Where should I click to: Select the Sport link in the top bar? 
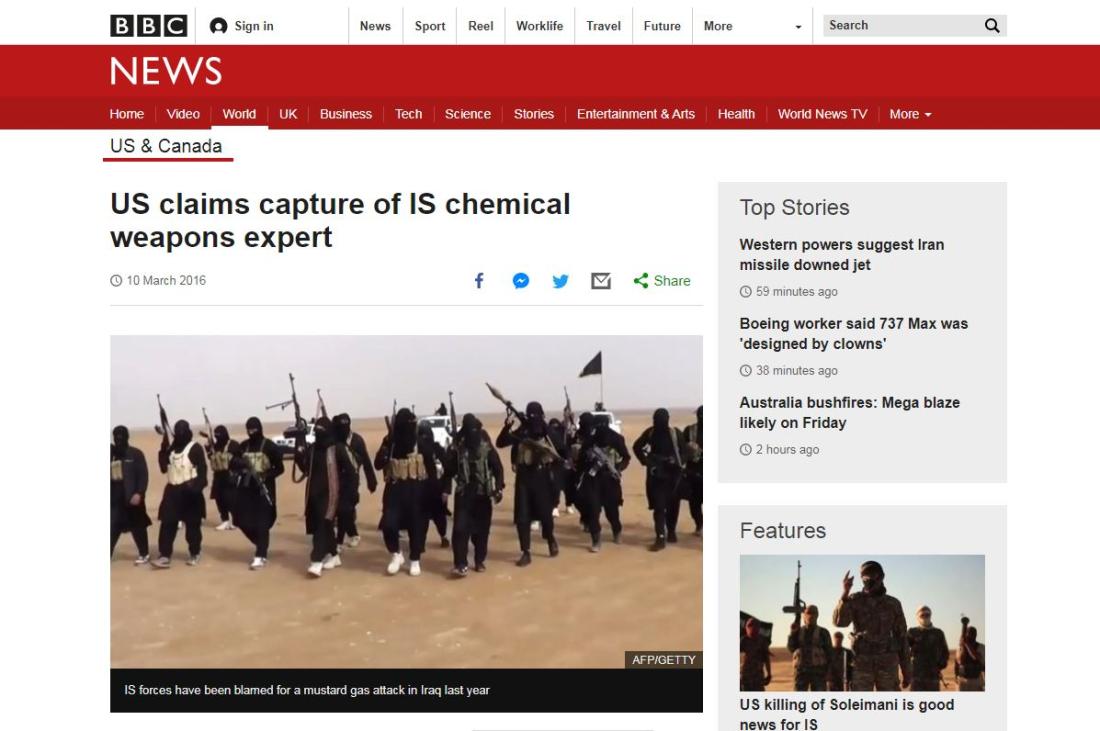(430, 26)
